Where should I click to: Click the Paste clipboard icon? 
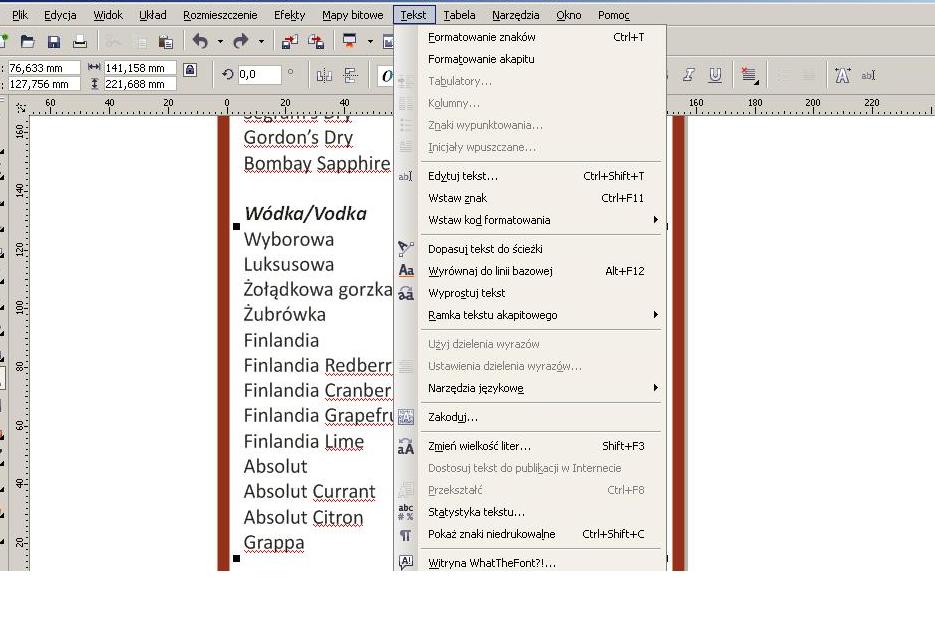(x=166, y=42)
